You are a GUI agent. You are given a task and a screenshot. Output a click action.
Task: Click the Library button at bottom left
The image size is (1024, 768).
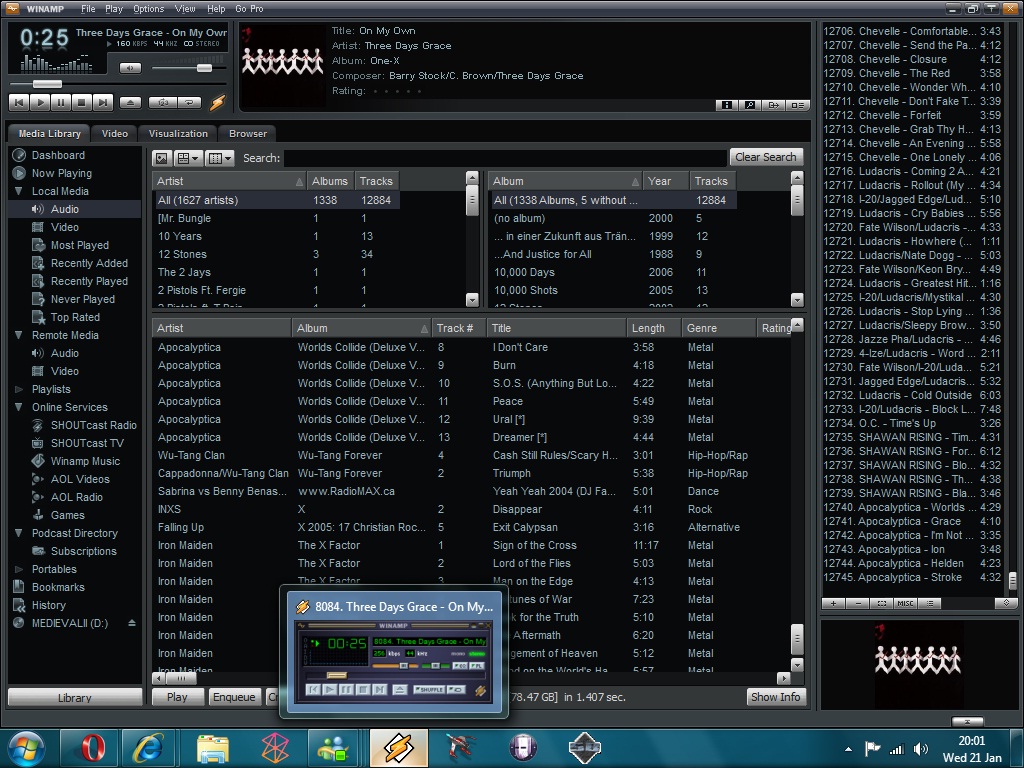74,697
